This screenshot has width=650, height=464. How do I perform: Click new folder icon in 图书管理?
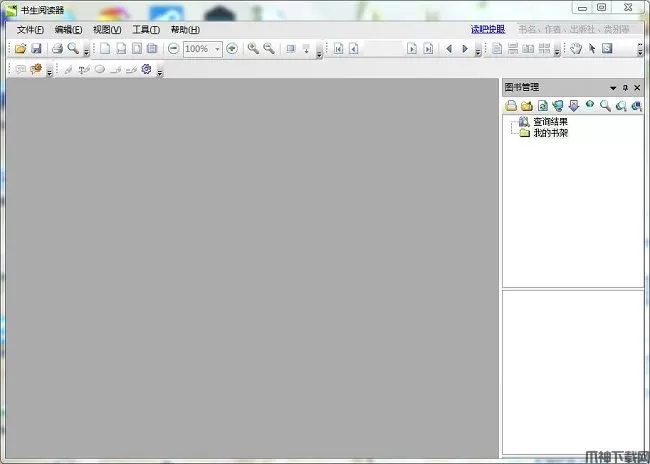tap(526, 106)
